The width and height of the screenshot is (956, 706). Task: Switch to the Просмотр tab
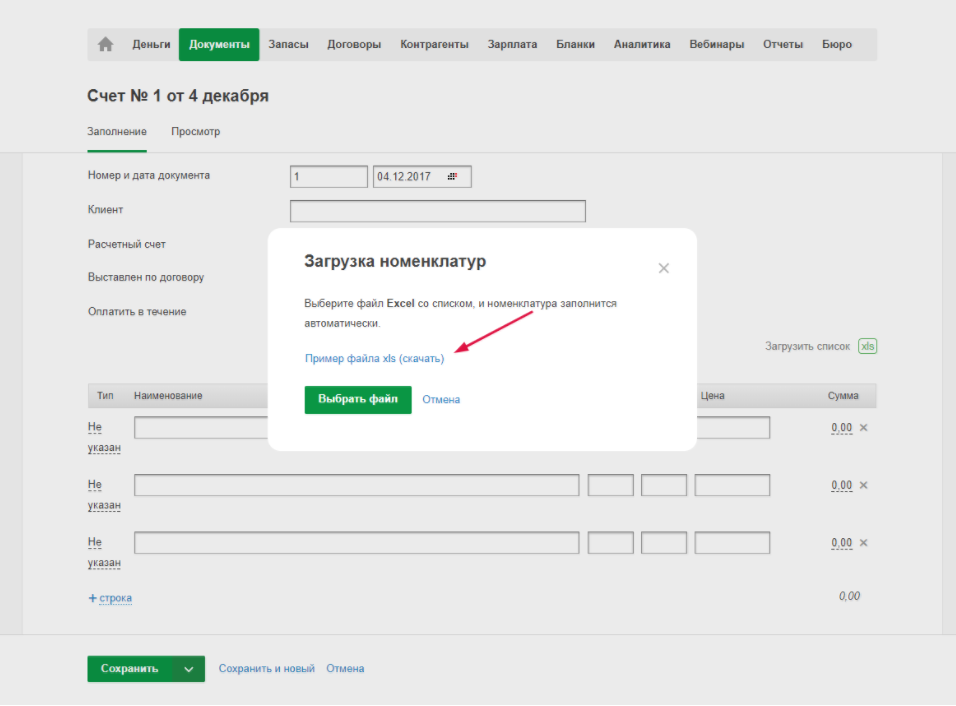point(195,132)
